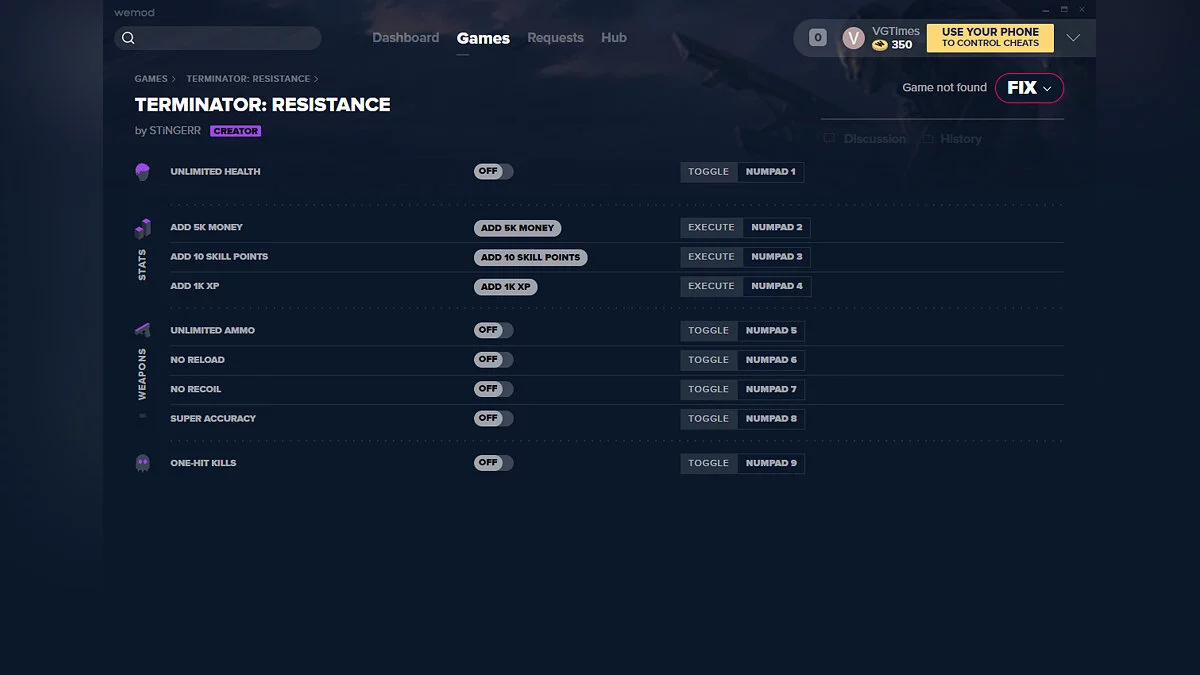Expand the Terminator: Resistance breadcrumb chevron
1200x675 pixels.
coord(316,79)
